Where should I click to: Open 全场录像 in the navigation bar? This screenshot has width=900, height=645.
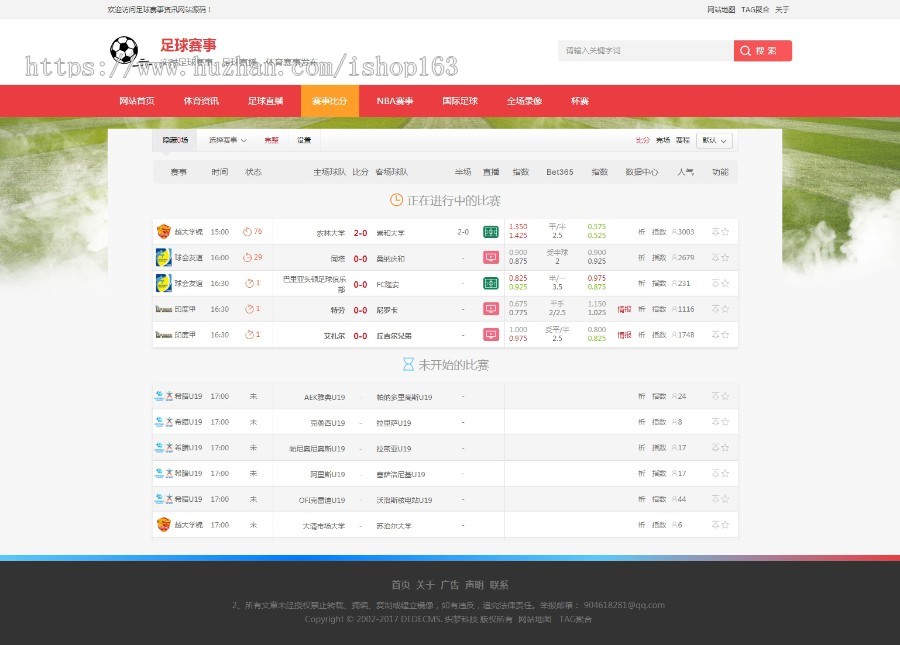(x=524, y=101)
